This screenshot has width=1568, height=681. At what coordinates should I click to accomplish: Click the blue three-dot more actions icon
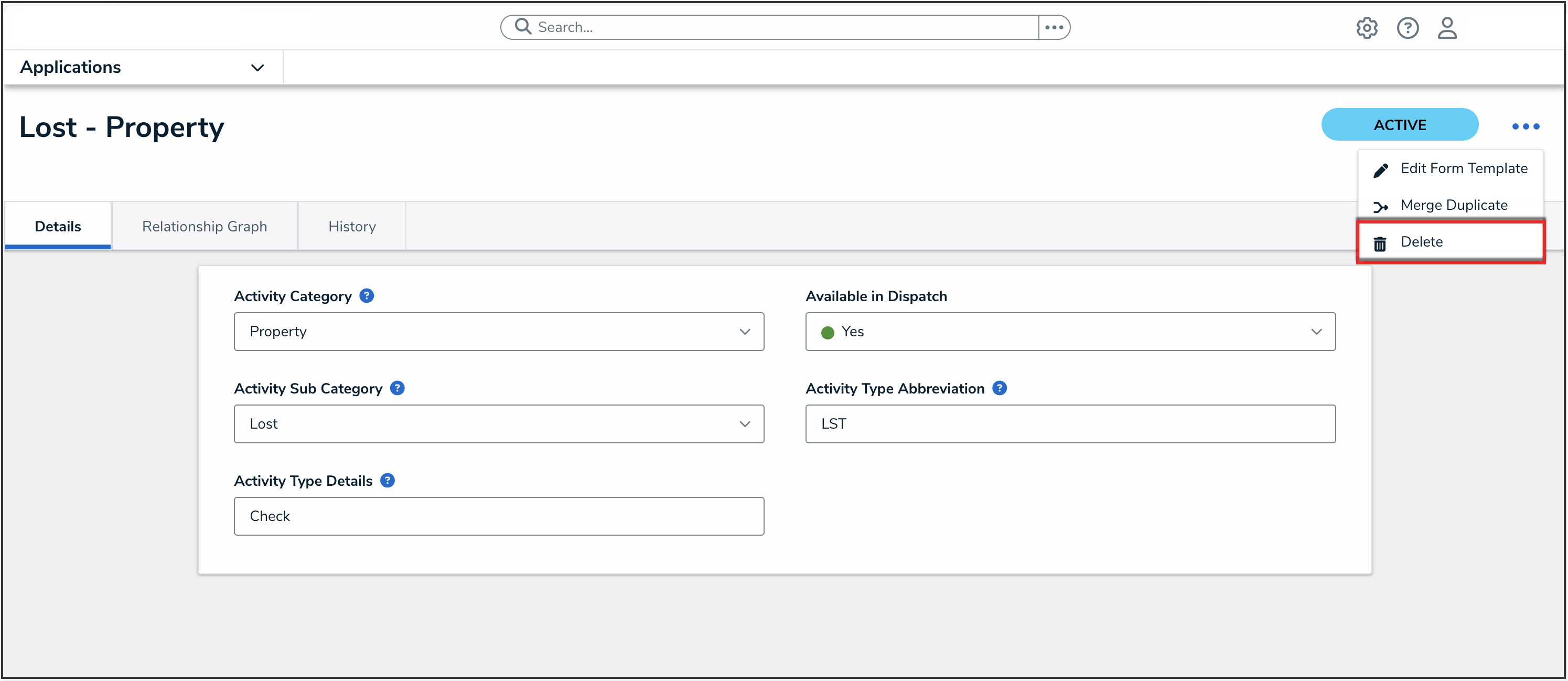click(x=1526, y=126)
